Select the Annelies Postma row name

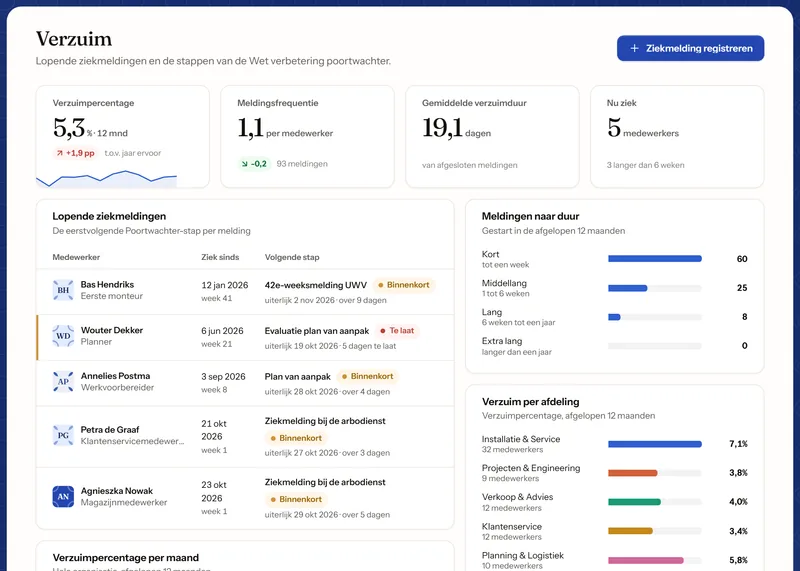[115, 376]
